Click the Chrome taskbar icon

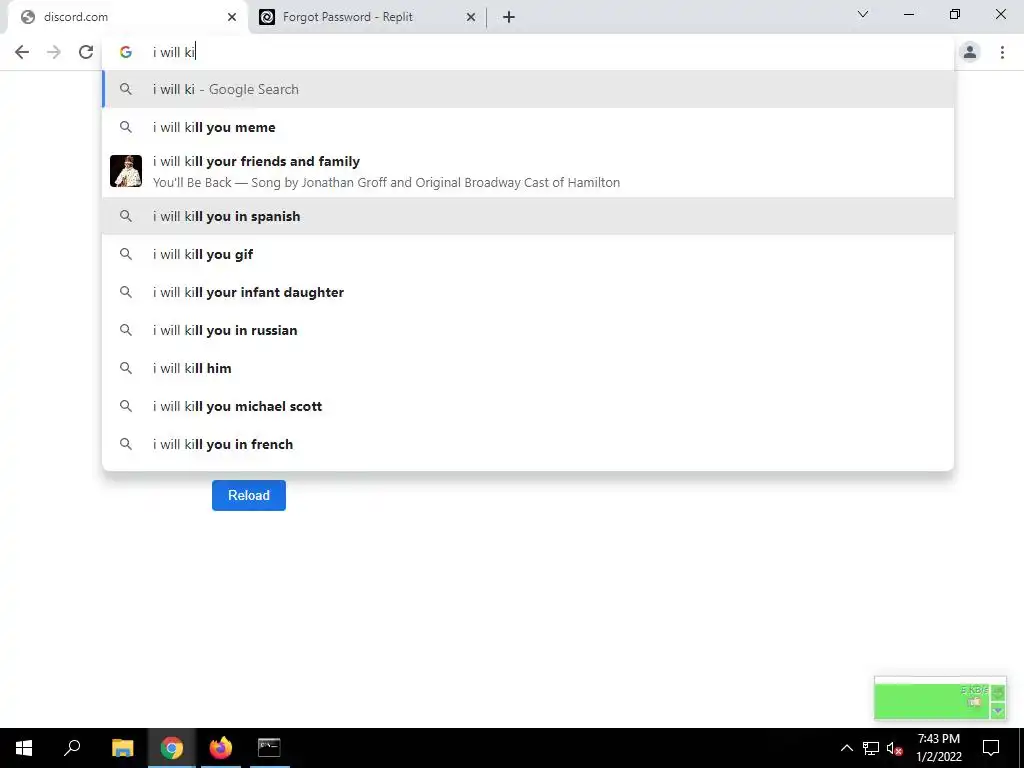point(172,748)
